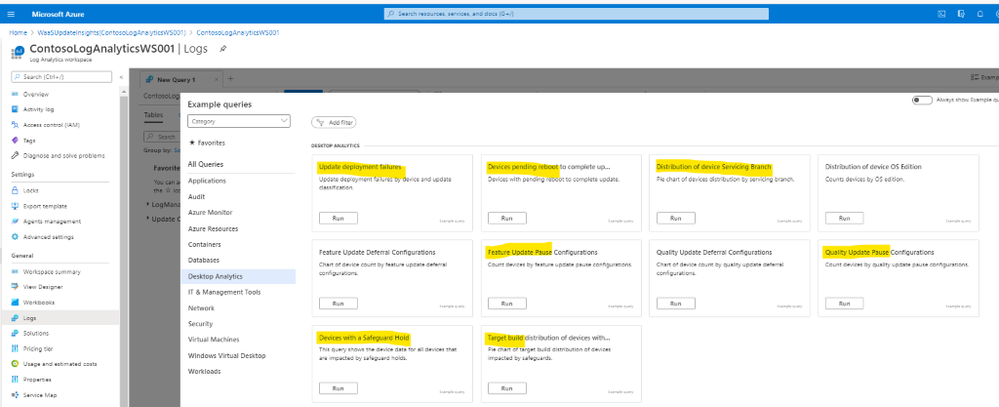Open Activity log in sidebar
Screen dimensions: 999x407
point(38,109)
